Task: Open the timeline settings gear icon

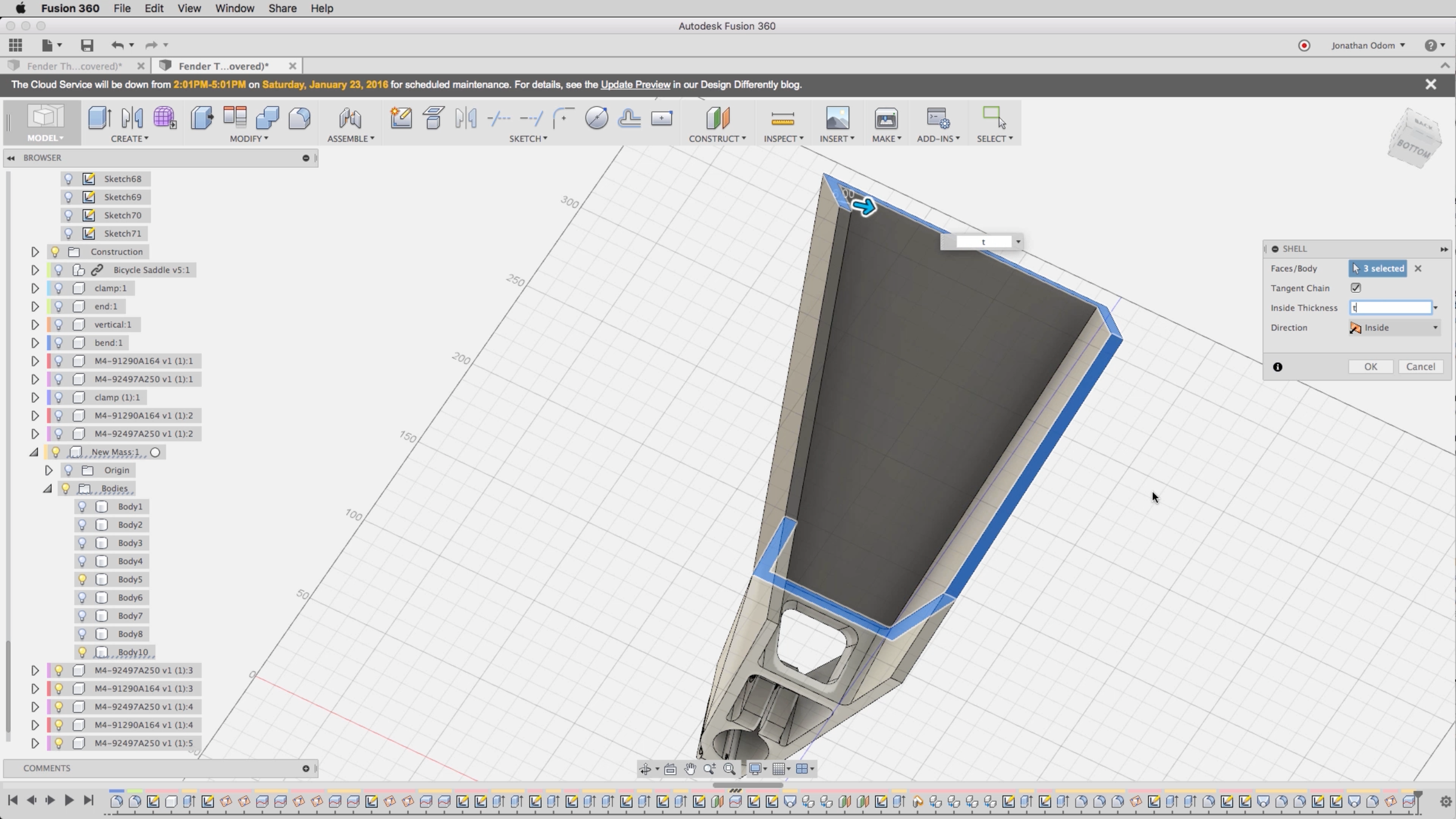Action: tap(1445, 801)
